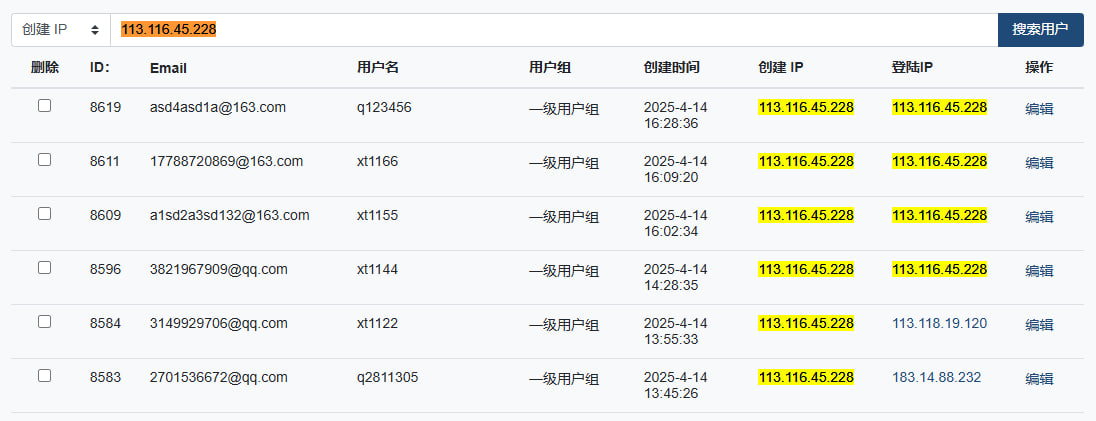
Task: Check the delete box for ID 8611
Action: click(44, 159)
